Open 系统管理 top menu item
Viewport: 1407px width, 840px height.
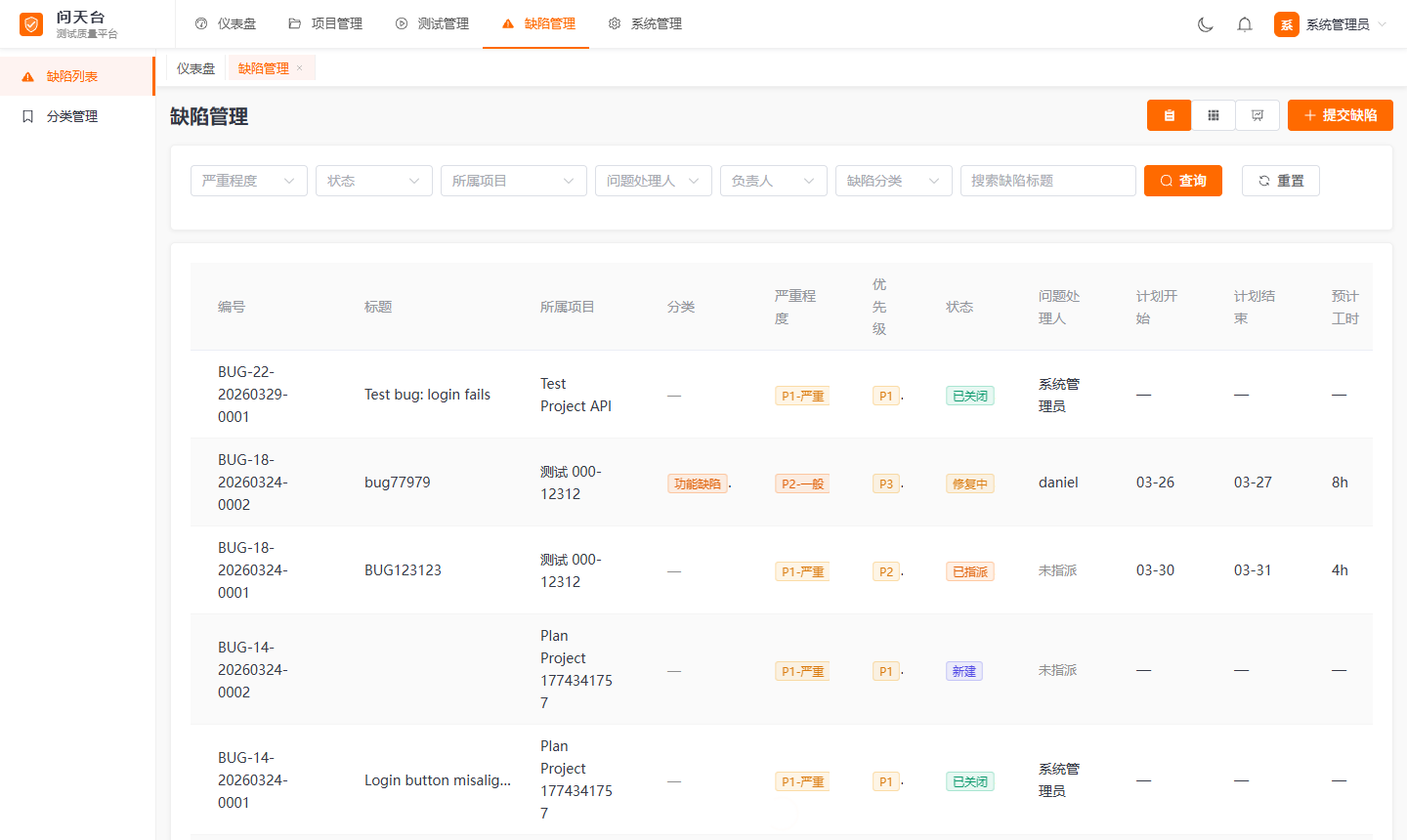[645, 23]
